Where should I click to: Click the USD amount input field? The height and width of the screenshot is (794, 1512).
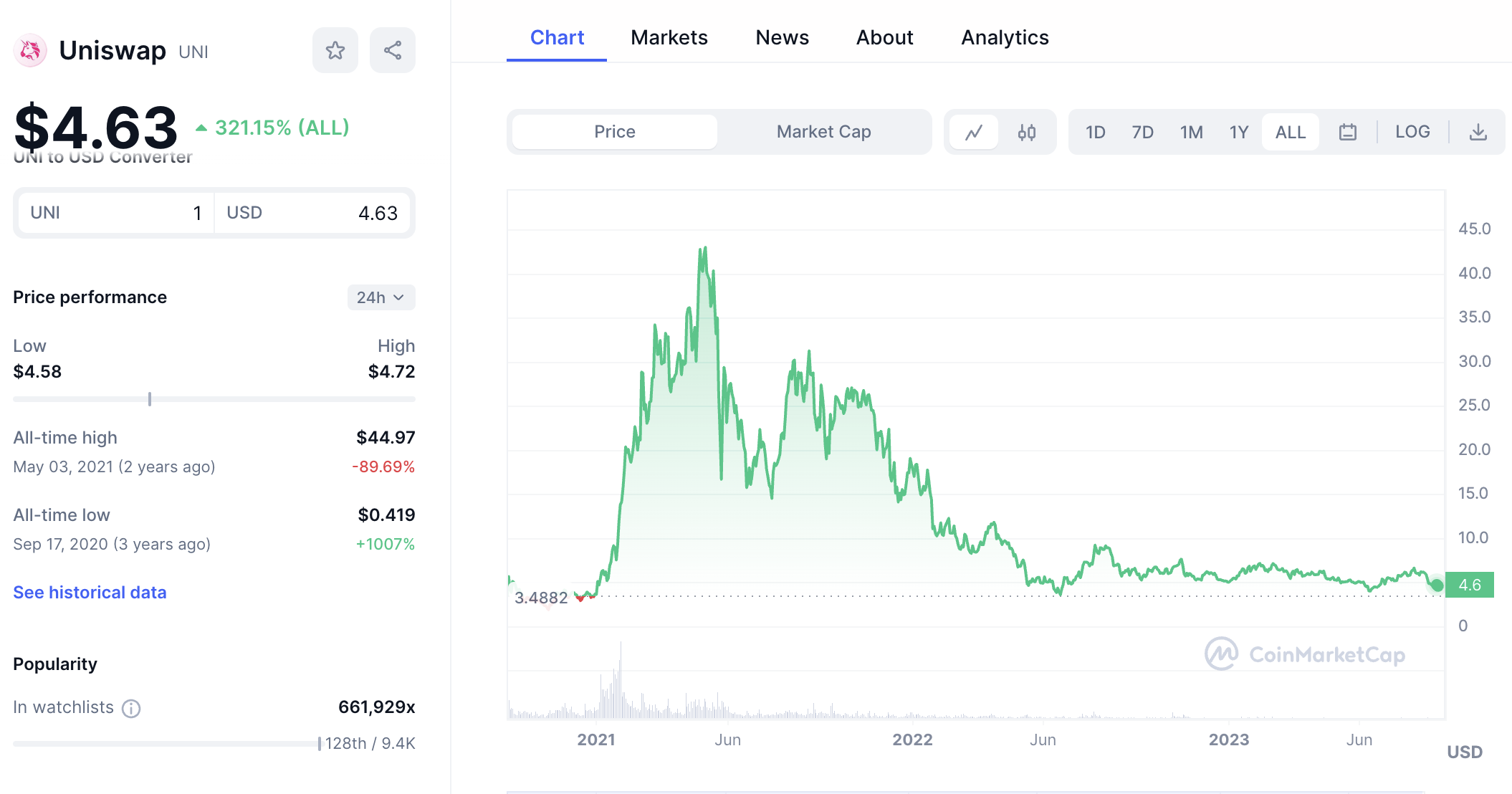[x=312, y=213]
